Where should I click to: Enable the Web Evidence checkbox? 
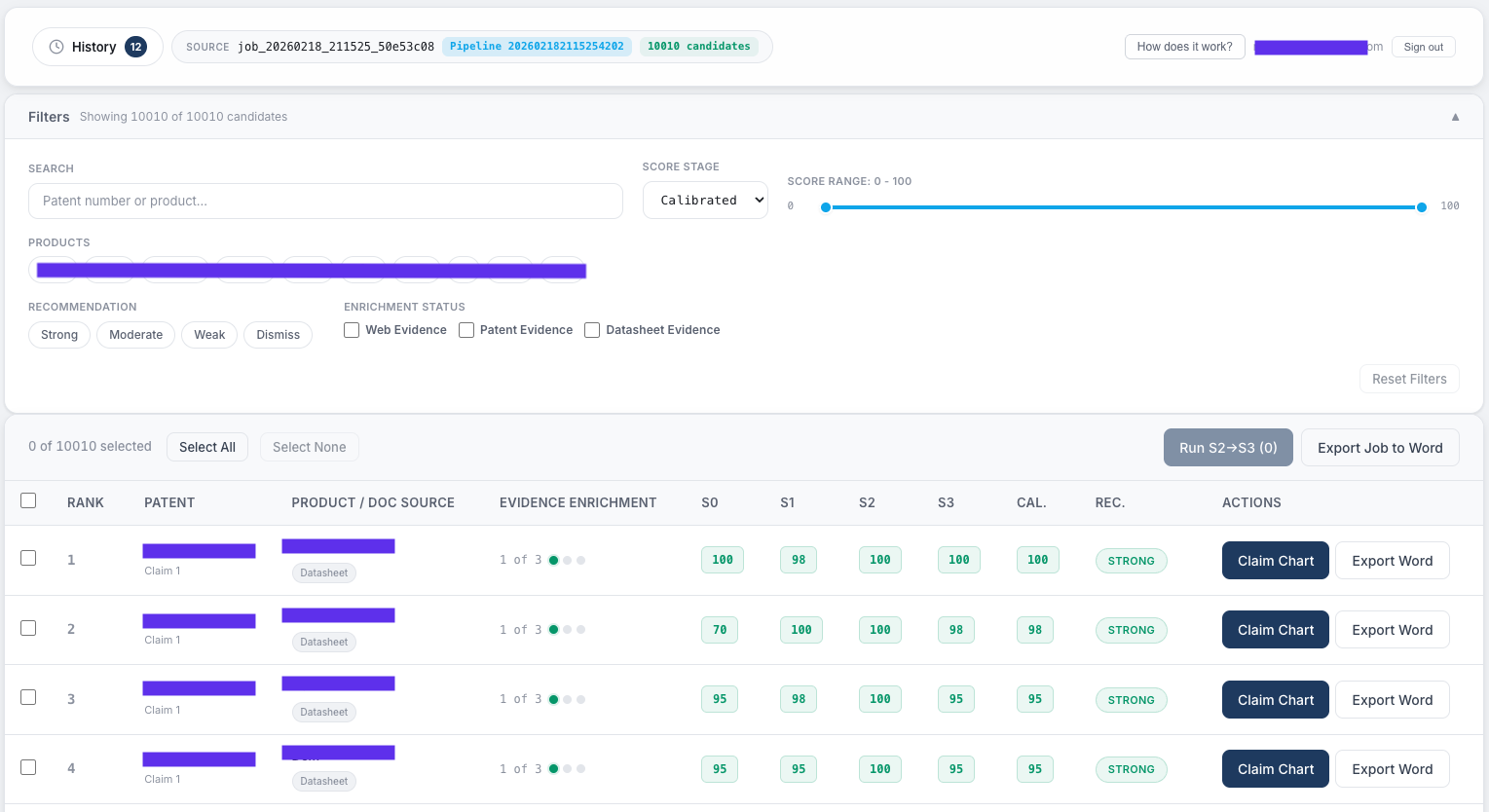[x=352, y=330]
